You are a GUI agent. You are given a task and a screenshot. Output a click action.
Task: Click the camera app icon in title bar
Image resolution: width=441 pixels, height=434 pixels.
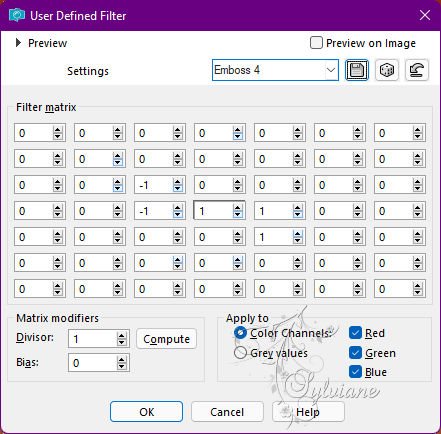coord(17,15)
